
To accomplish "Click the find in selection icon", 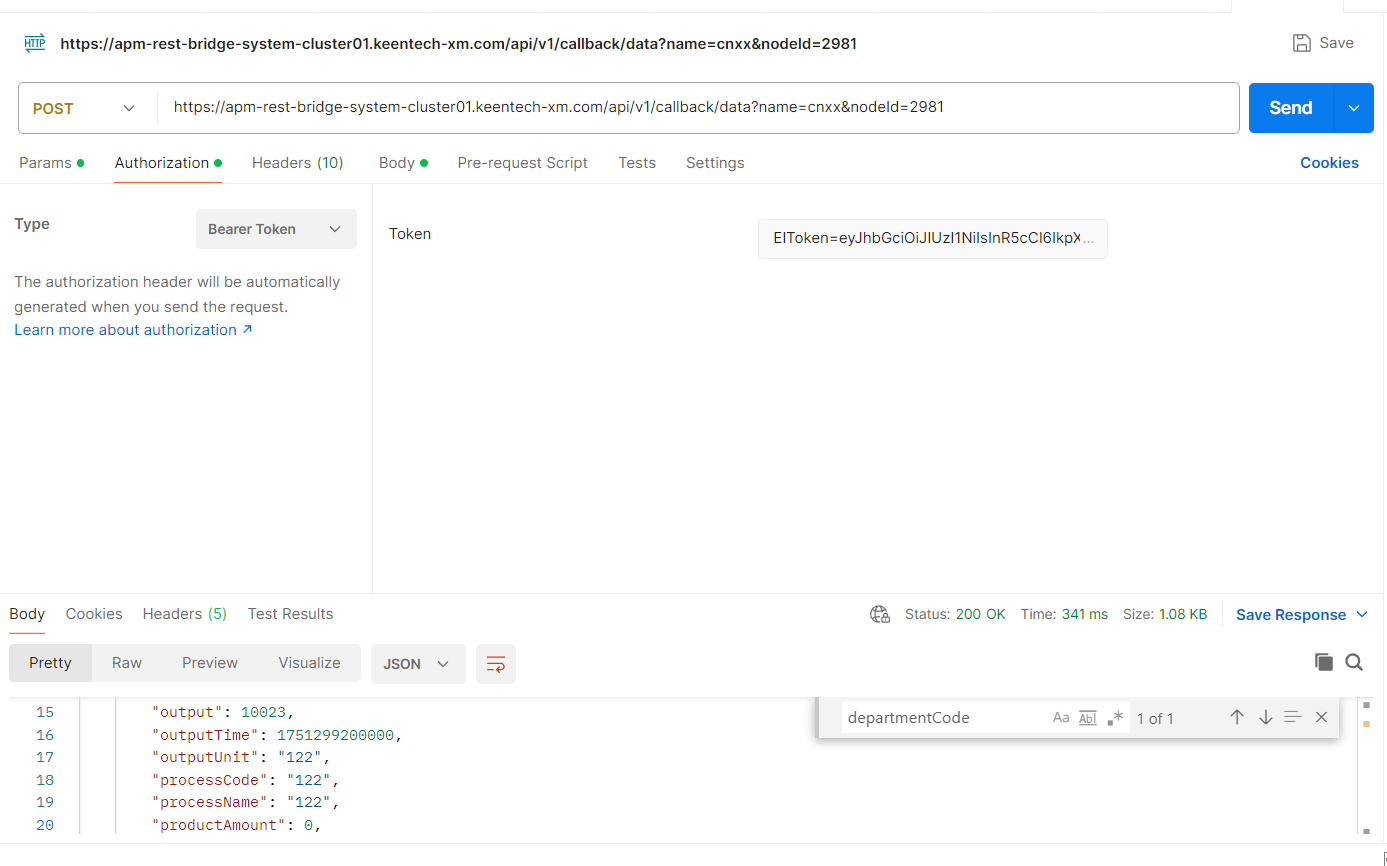I will click(1293, 717).
